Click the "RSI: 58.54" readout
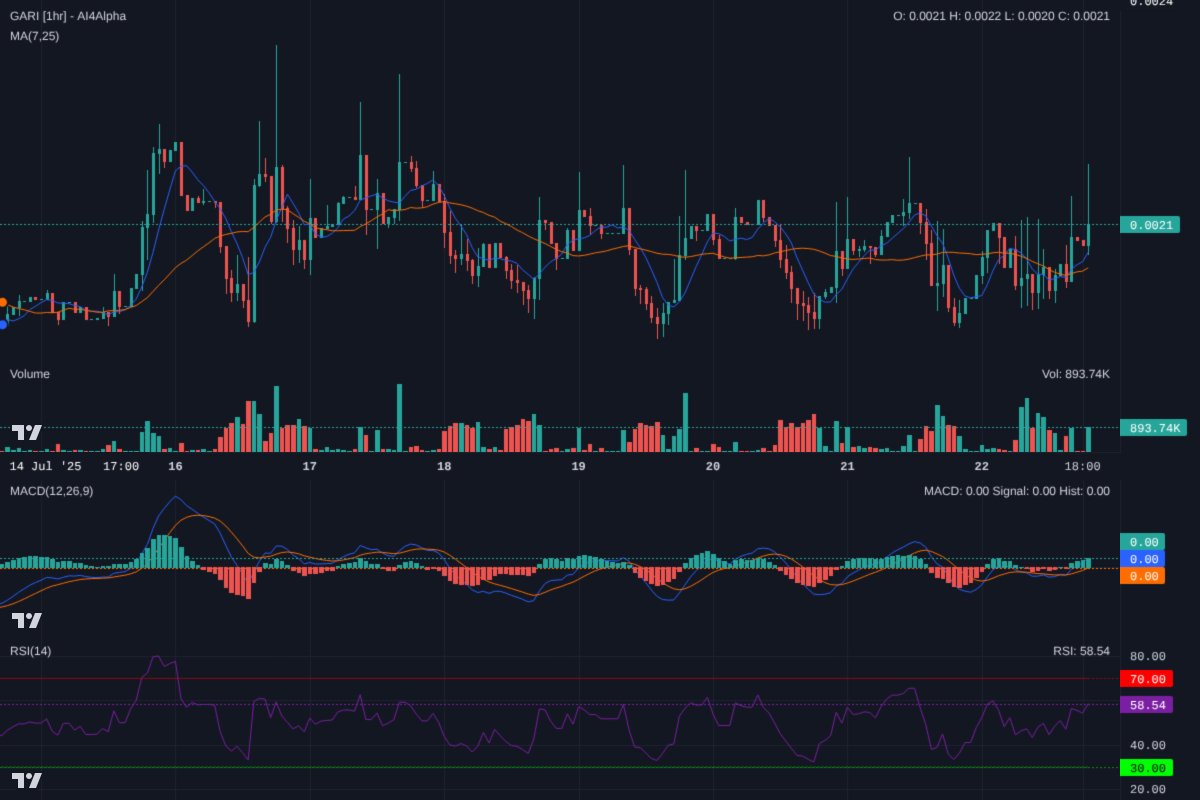The image size is (1200, 800). [1081, 651]
